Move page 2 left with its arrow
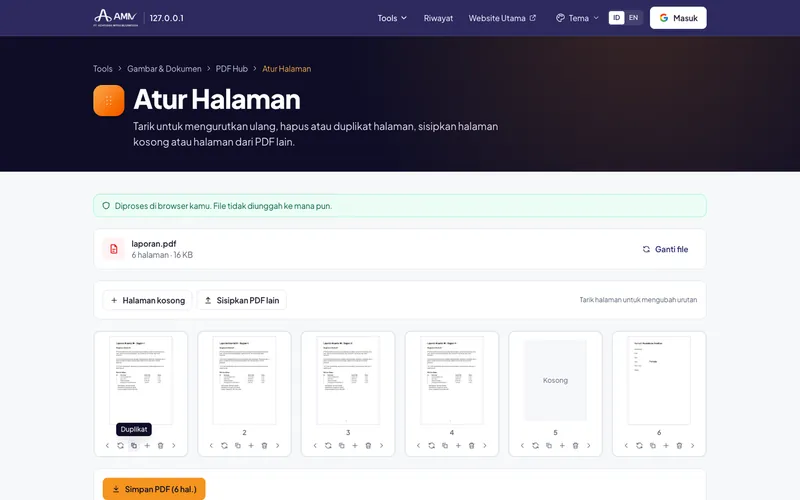Image resolution: width=800 pixels, height=500 pixels. (211, 445)
